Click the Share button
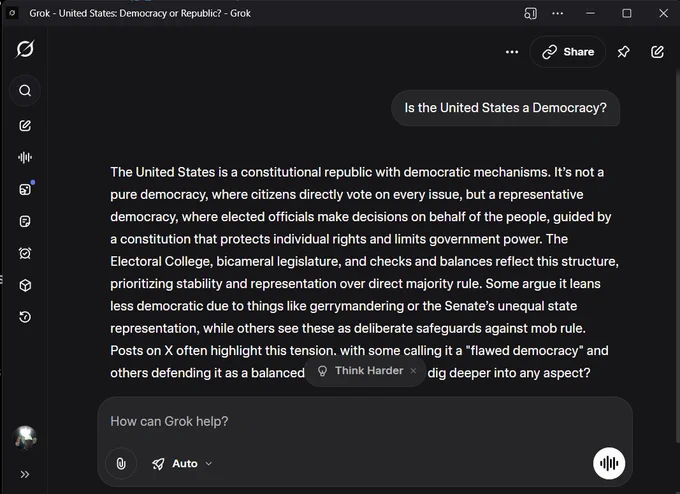 coord(568,52)
